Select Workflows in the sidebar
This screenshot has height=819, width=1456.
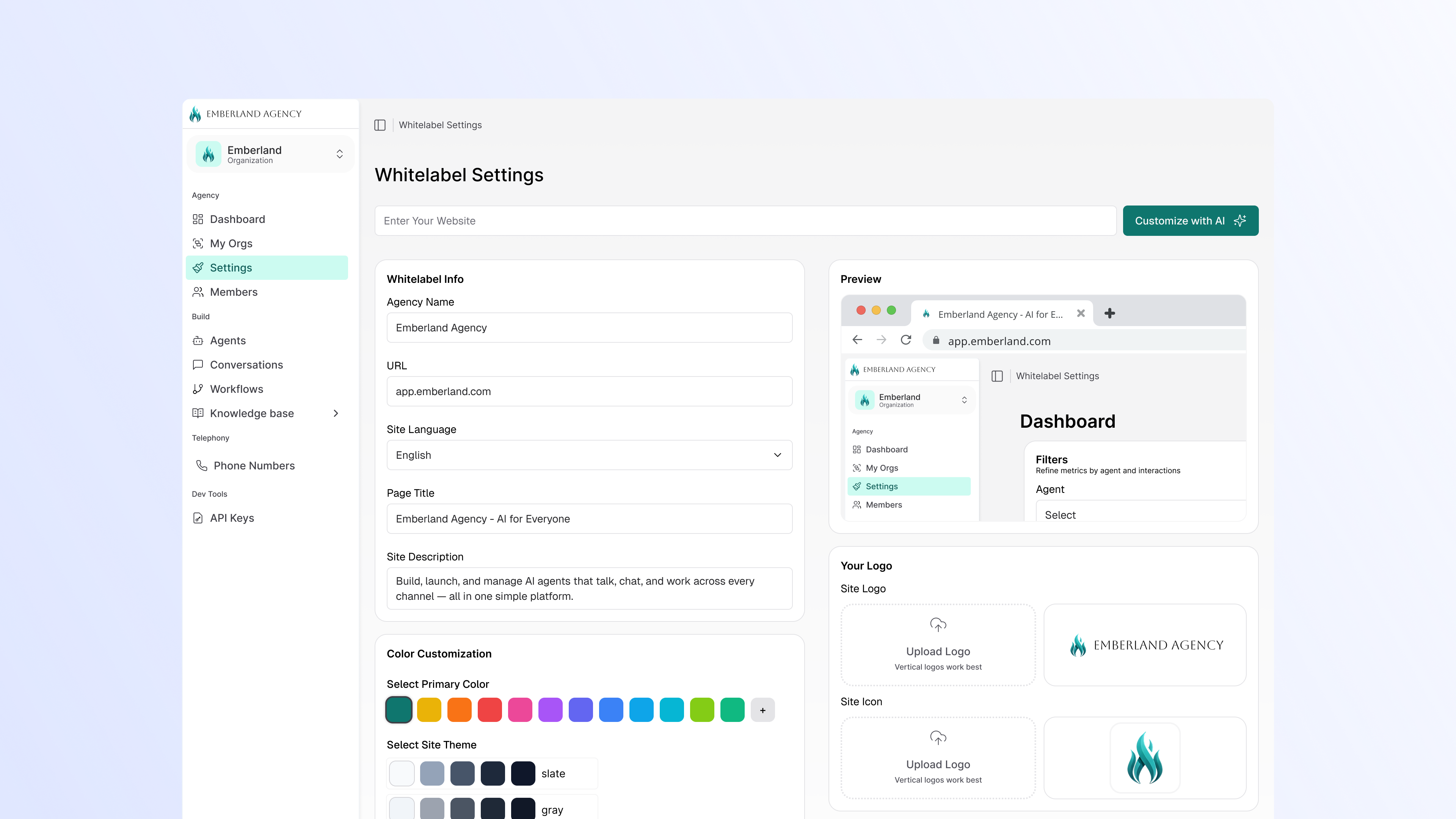236,389
